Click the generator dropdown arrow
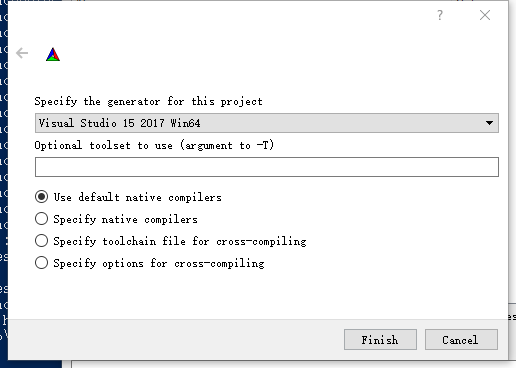The width and height of the screenshot is (516, 368). point(489,123)
